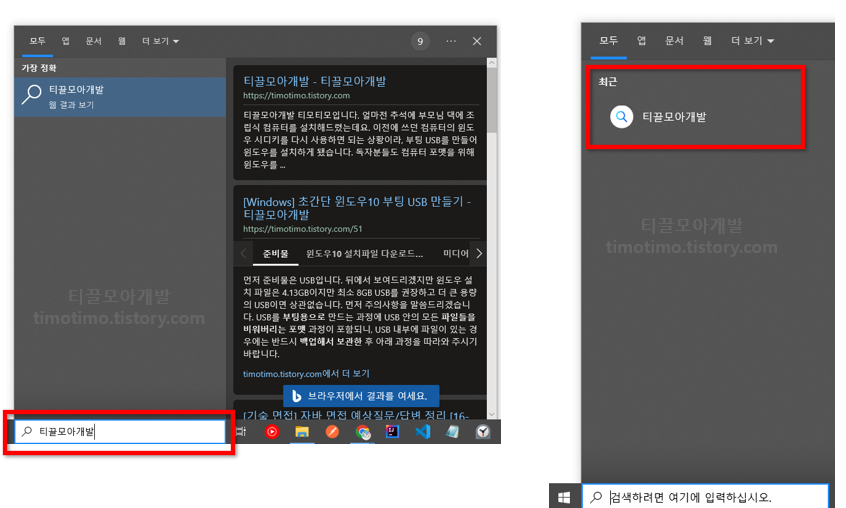Screen dimensions: 846x508
Task: Click the 검색하려면 여기에 입력하십시오 search box
Action: [705, 497]
